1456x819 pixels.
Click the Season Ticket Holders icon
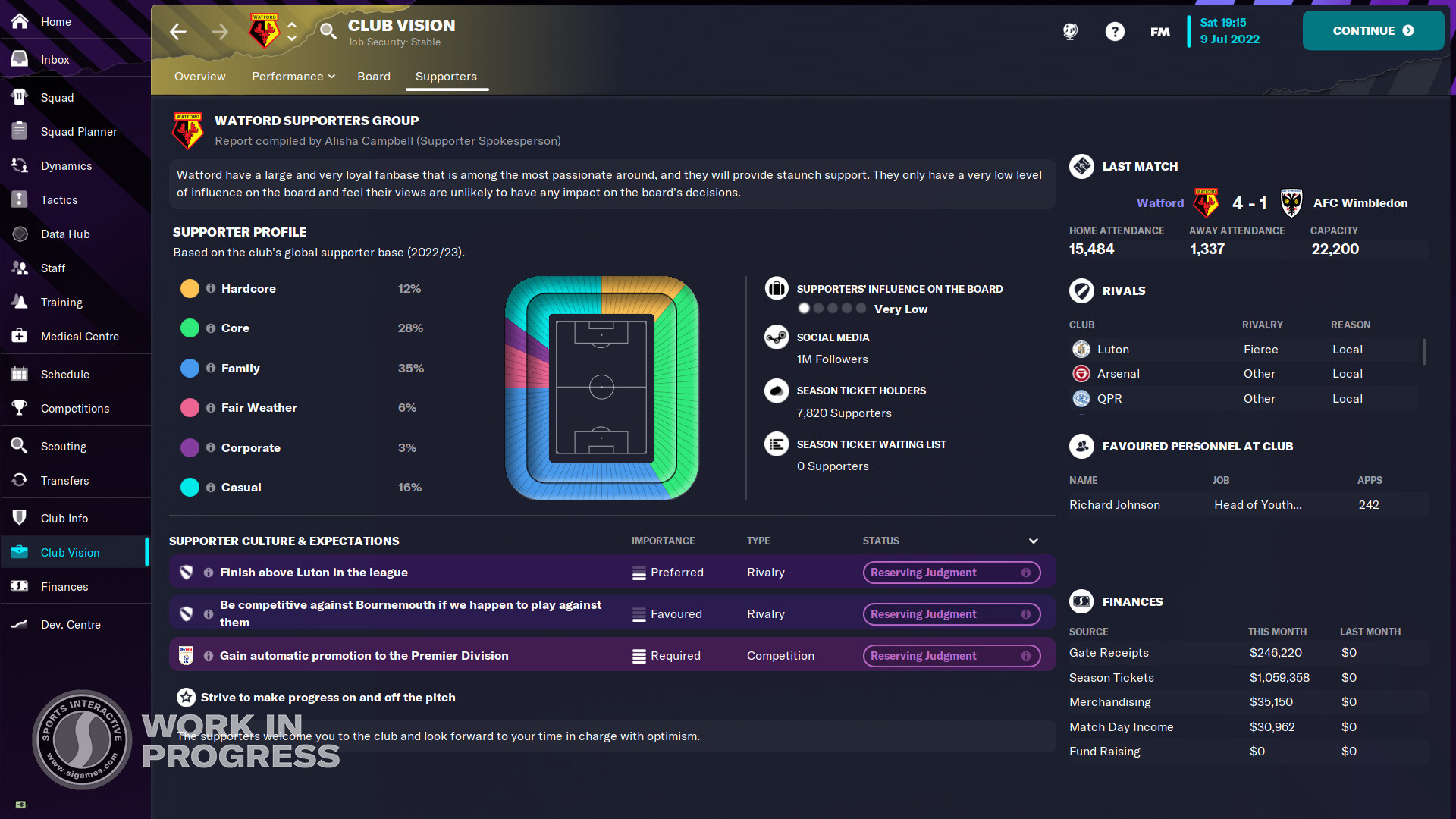777,391
